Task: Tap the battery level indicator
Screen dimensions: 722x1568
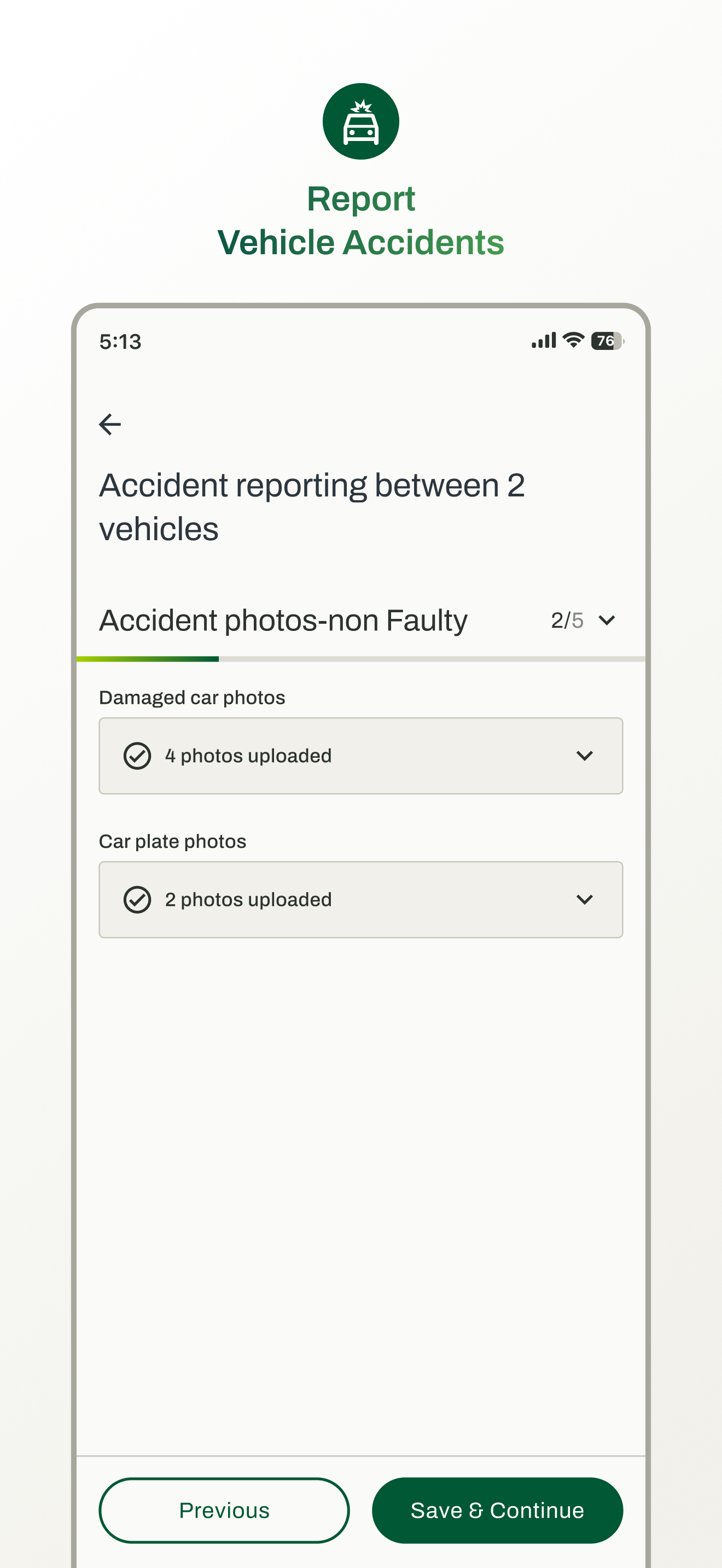Action: 607,341
